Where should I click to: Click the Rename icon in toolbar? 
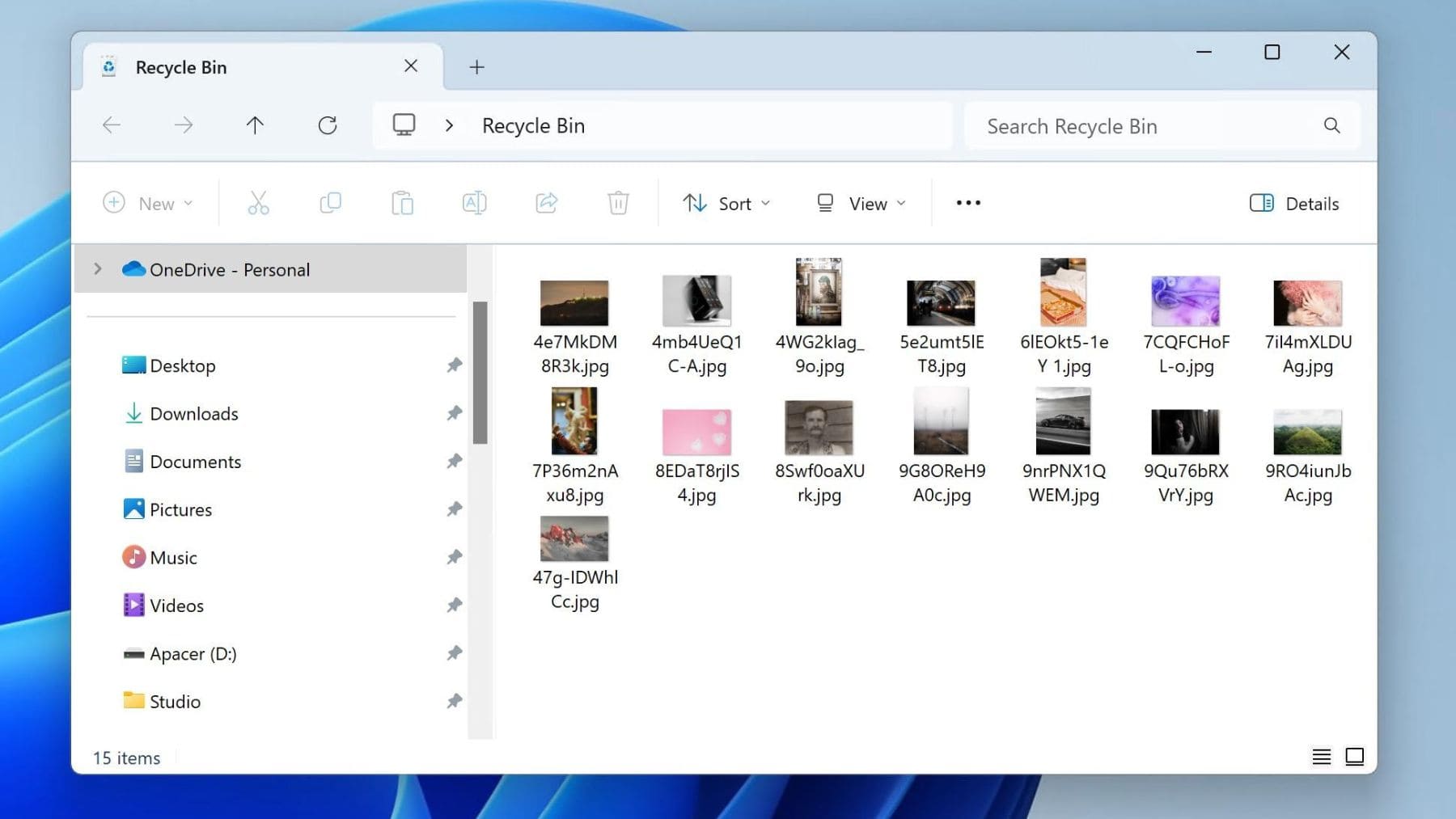[474, 203]
